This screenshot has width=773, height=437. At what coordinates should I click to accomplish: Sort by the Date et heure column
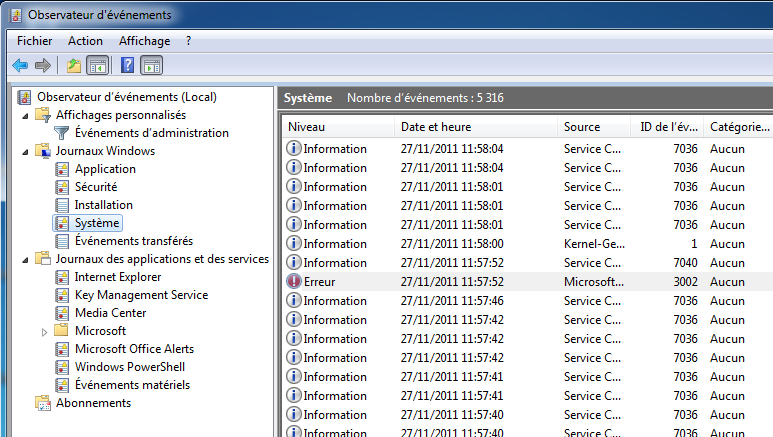(435, 127)
